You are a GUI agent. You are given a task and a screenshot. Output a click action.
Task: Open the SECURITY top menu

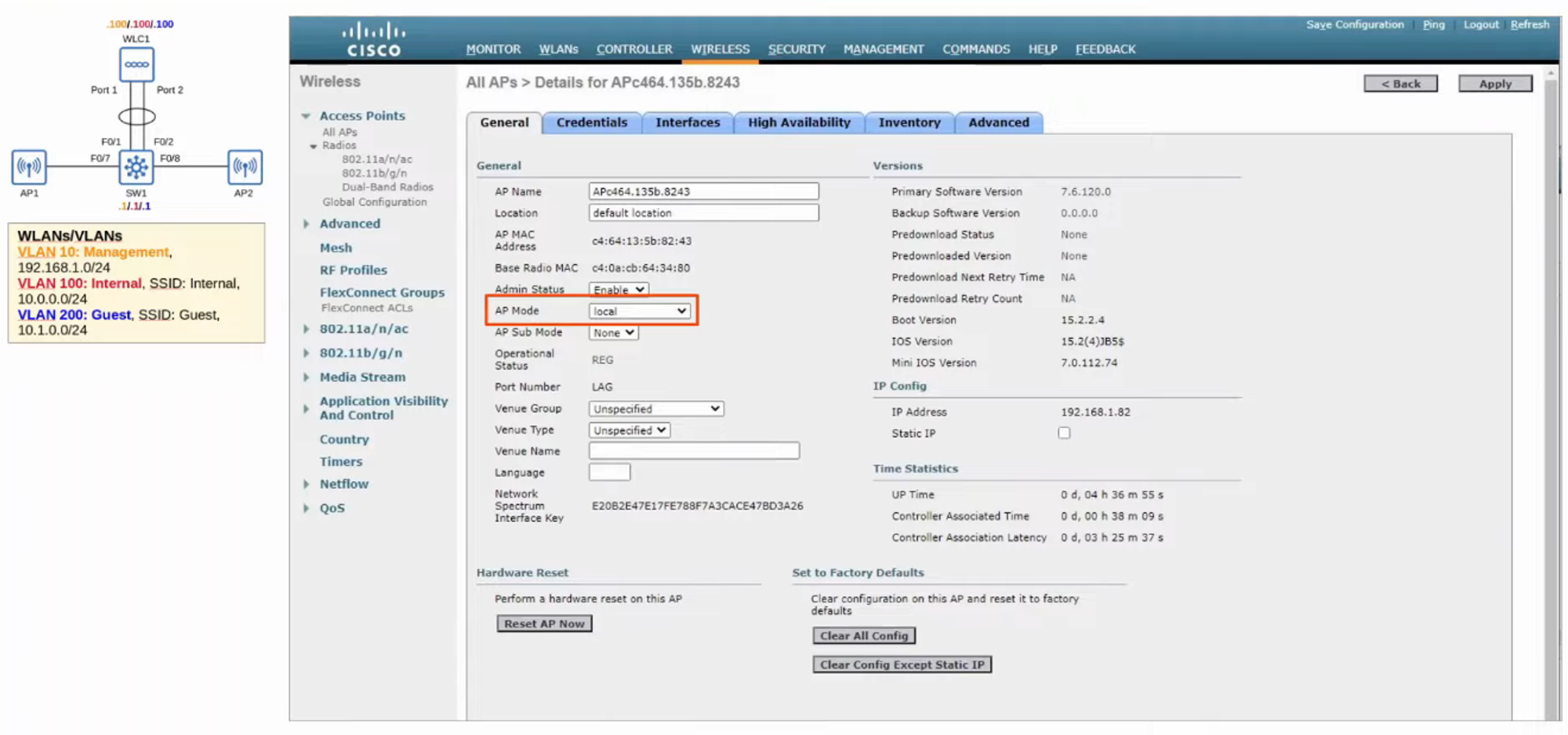coord(797,49)
